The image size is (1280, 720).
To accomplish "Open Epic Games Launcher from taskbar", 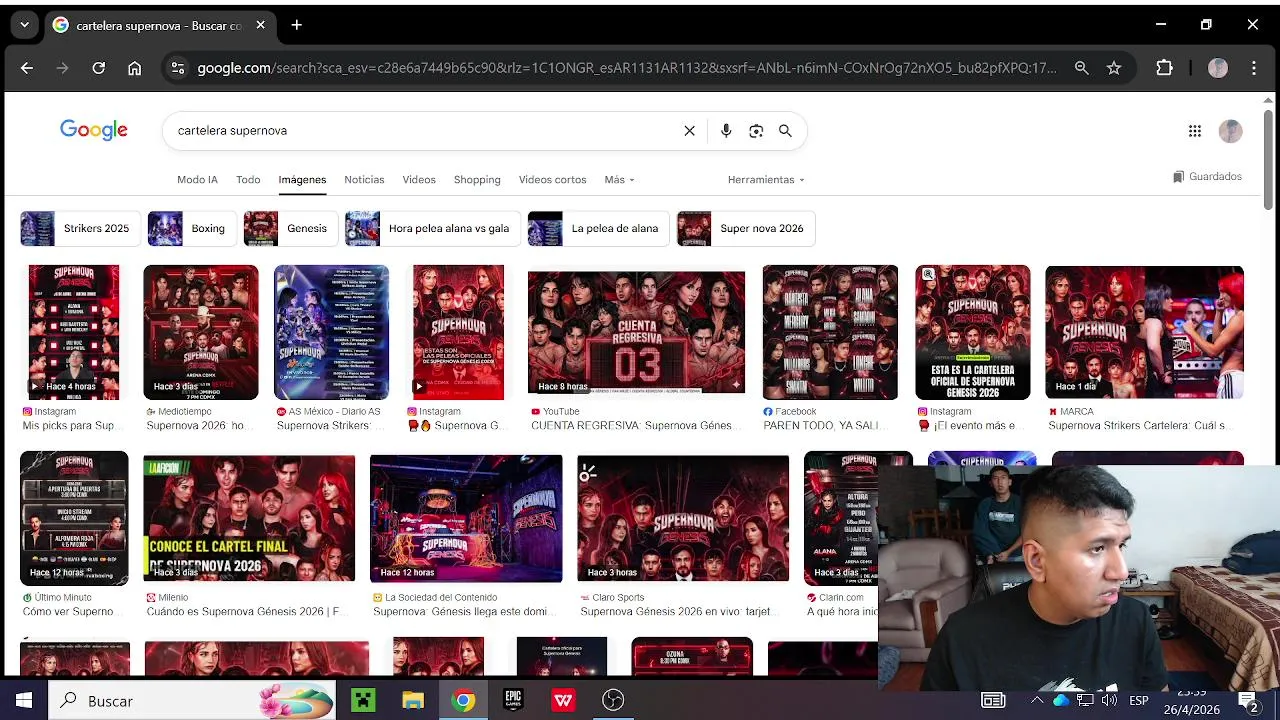I will (x=513, y=700).
